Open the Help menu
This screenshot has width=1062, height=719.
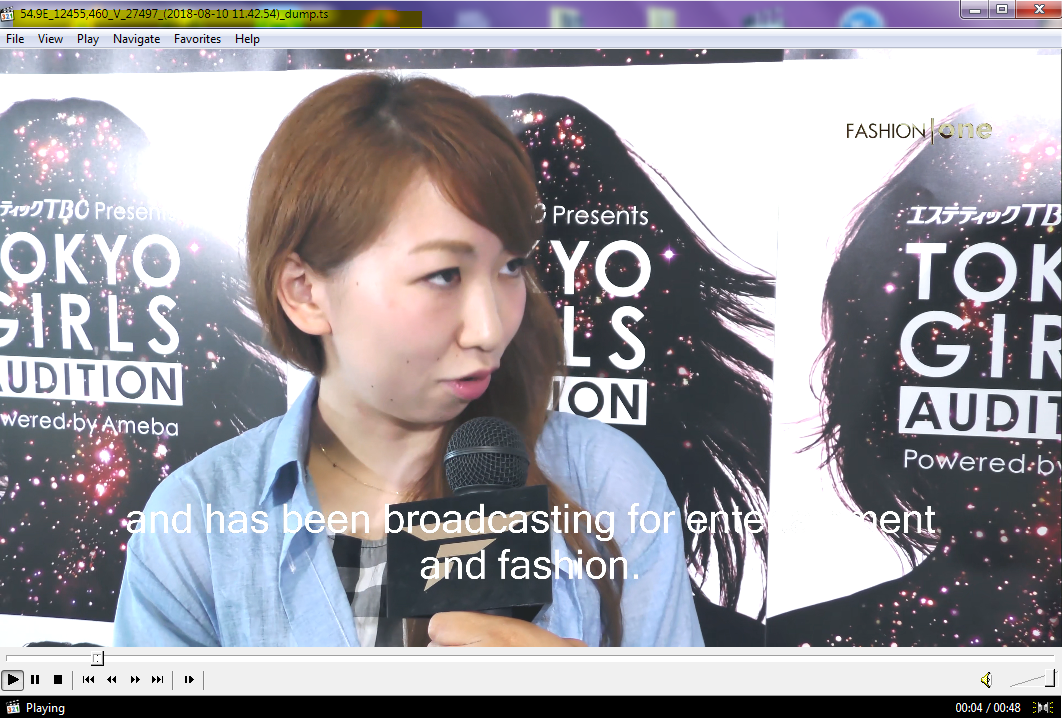tap(247, 39)
